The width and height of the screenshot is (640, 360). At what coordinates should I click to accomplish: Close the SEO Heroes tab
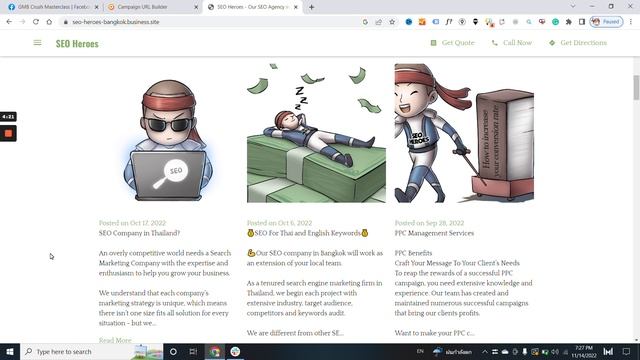tap(296, 7)
